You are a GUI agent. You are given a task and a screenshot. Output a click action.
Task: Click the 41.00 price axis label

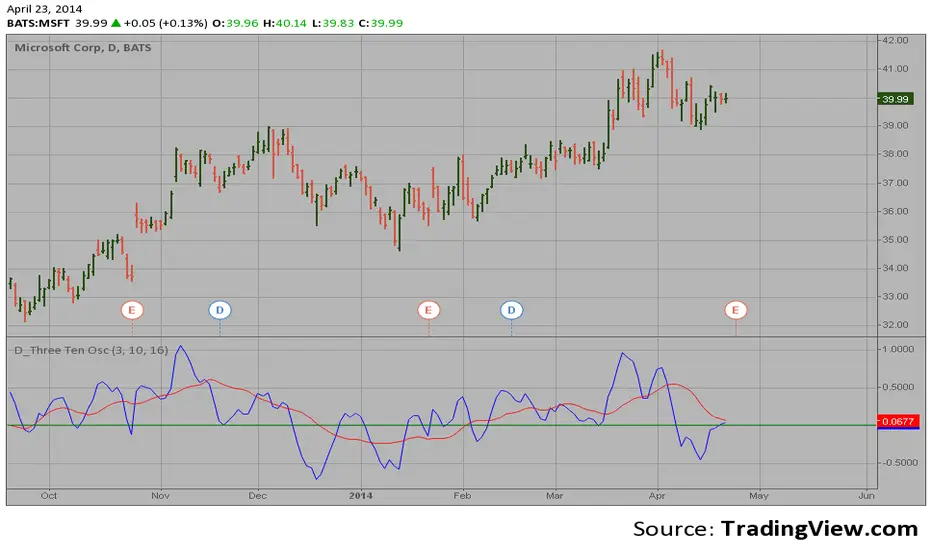896,69
